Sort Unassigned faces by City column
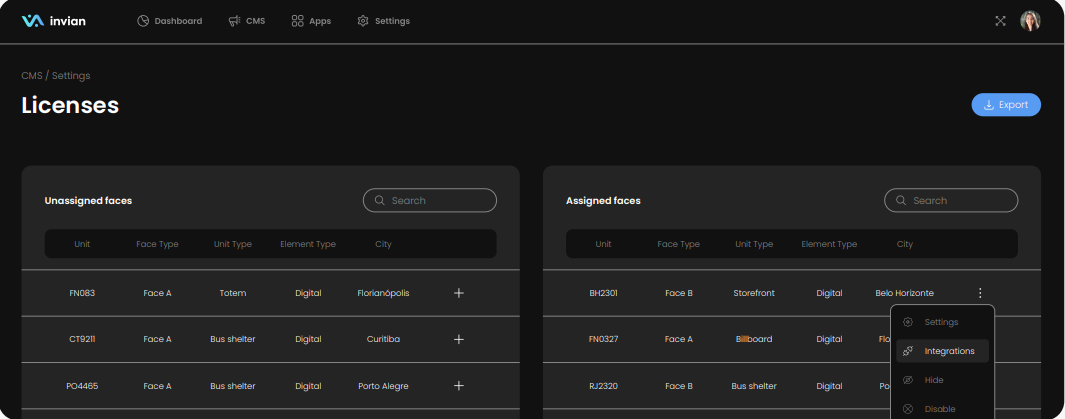 383,244
